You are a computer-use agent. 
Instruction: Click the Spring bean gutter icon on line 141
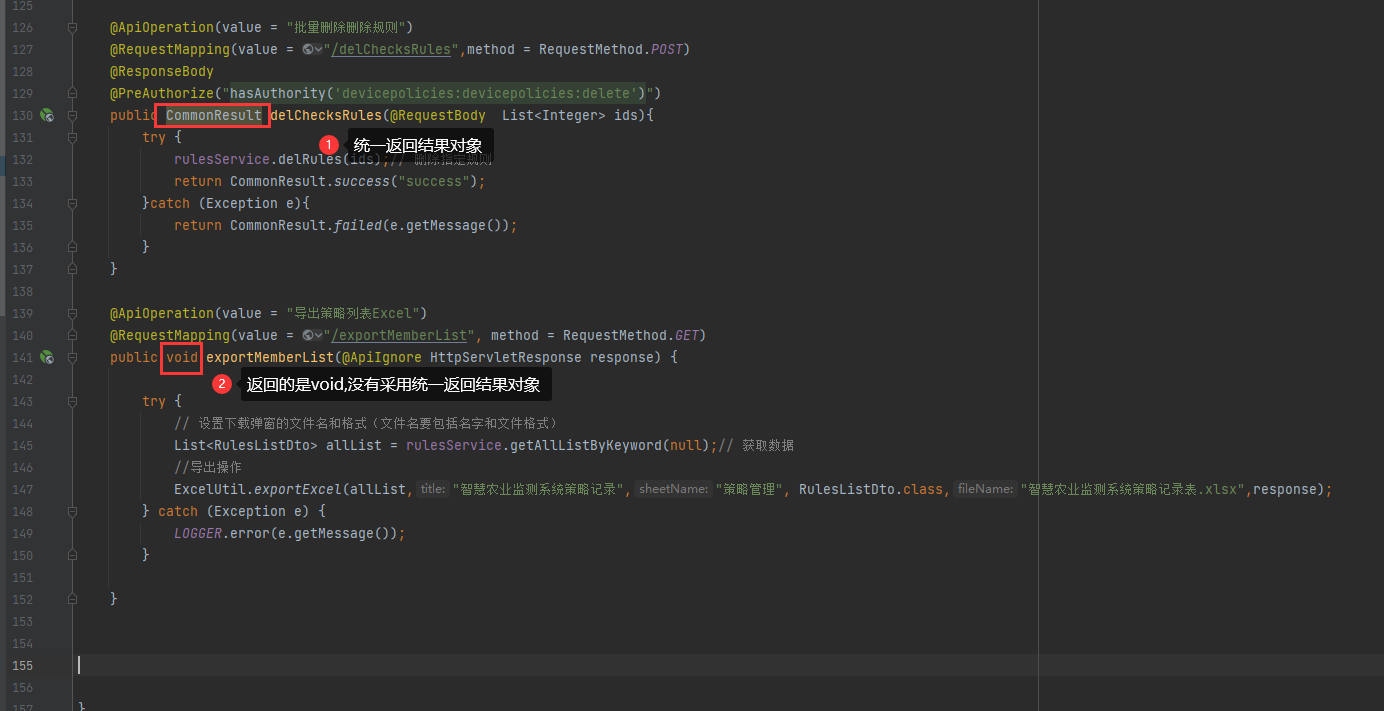pyautogui.click(x=46, y=357)
